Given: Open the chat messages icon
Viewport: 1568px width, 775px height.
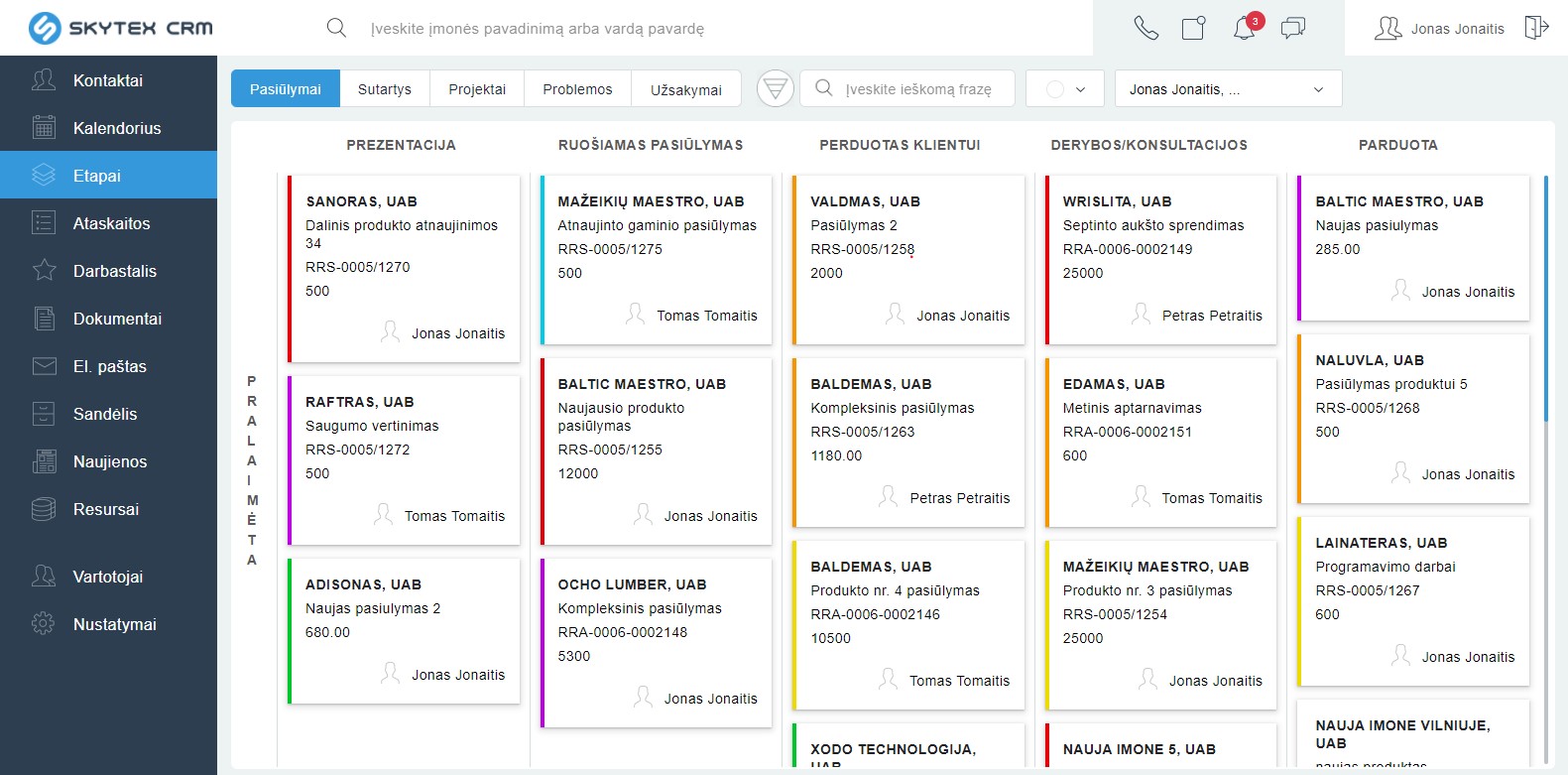Looking at the screenshot, I should 1293,28.
